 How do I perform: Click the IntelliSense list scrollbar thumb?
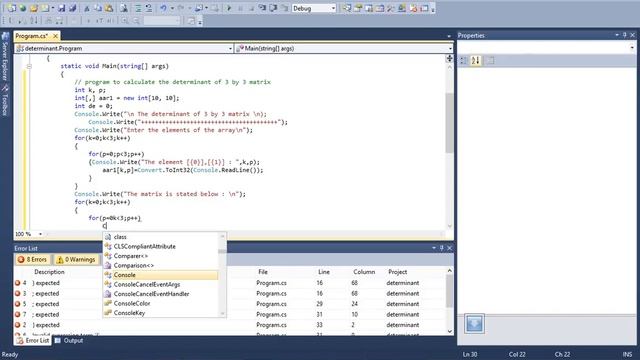click(x=222, y=251)
